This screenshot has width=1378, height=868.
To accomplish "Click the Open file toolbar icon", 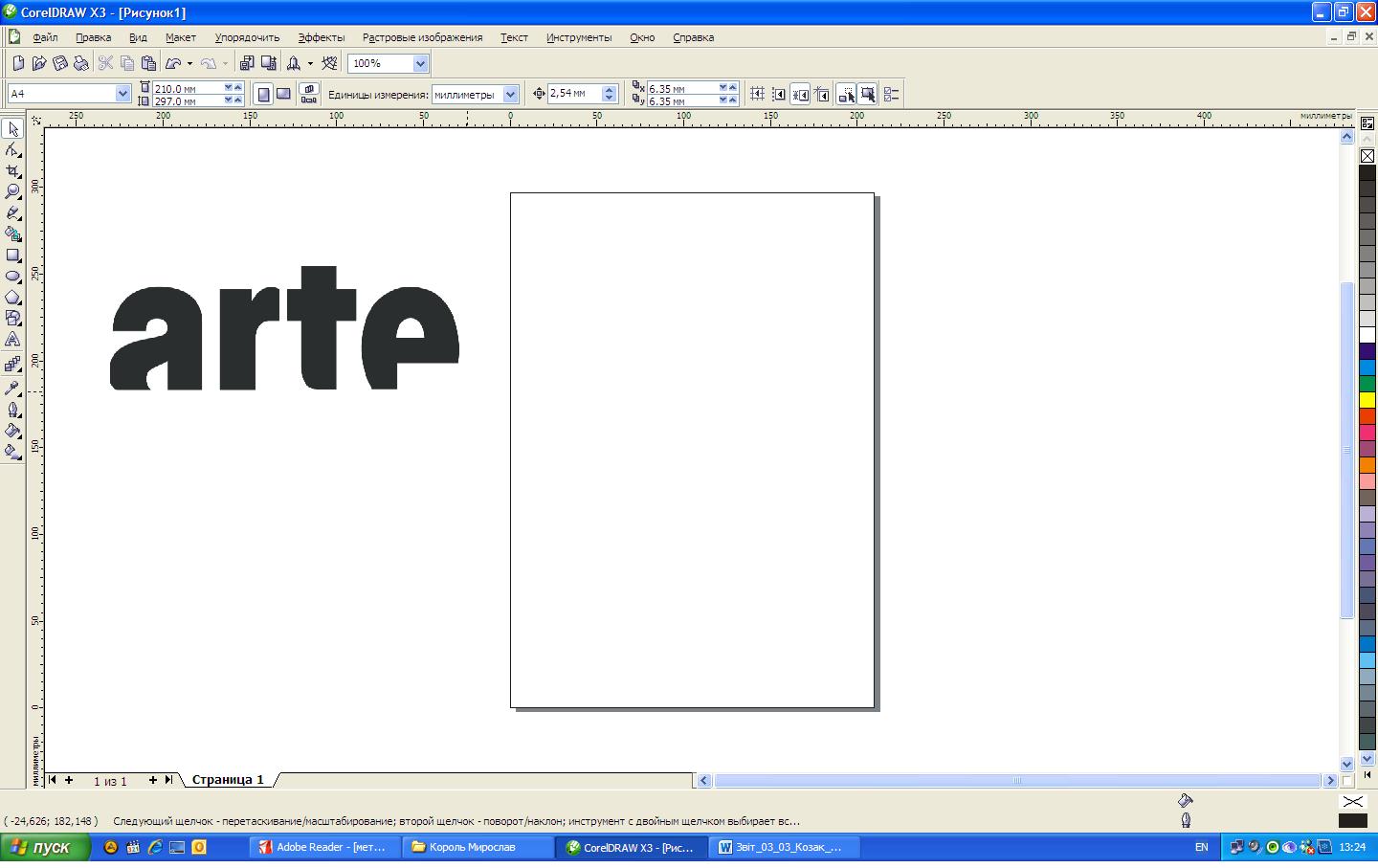I will (x=39, y=63).
